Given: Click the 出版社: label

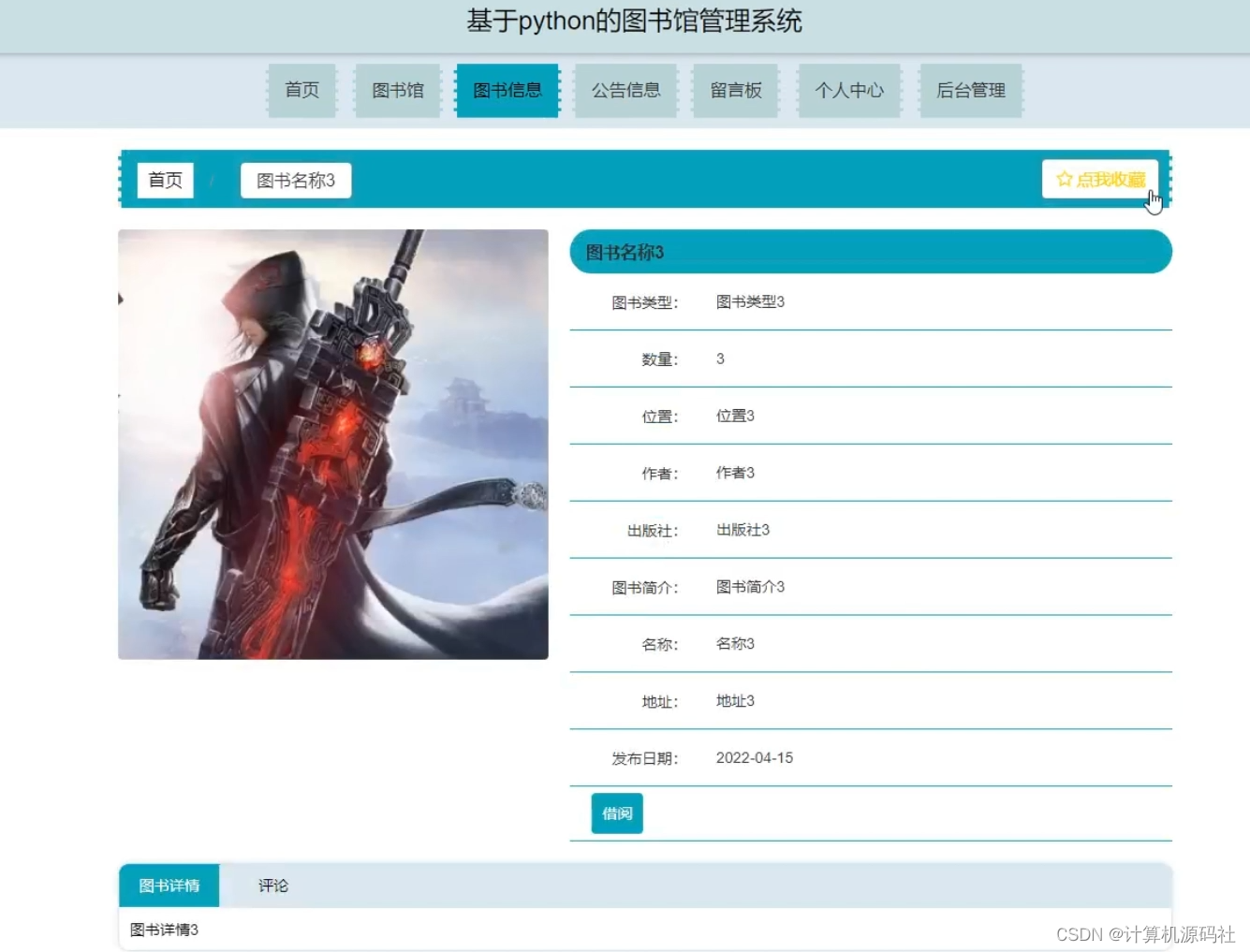Looking at the screenshot, I should [x=653, y=531].
